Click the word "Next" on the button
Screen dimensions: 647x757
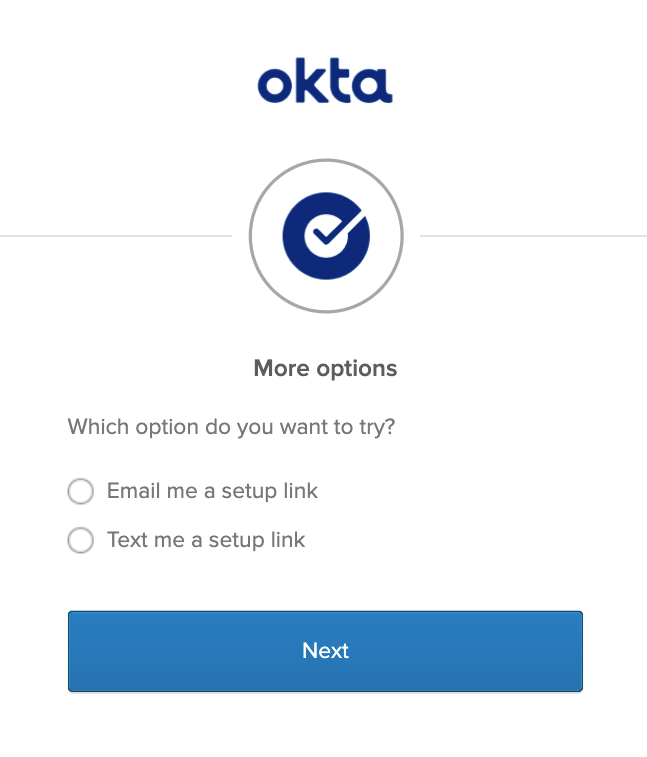325,651
